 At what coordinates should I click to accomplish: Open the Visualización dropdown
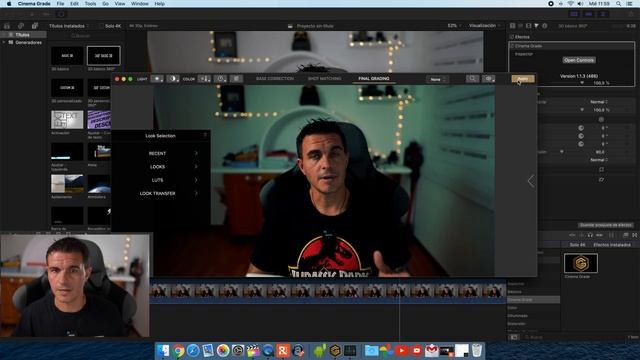coord(484,26)
